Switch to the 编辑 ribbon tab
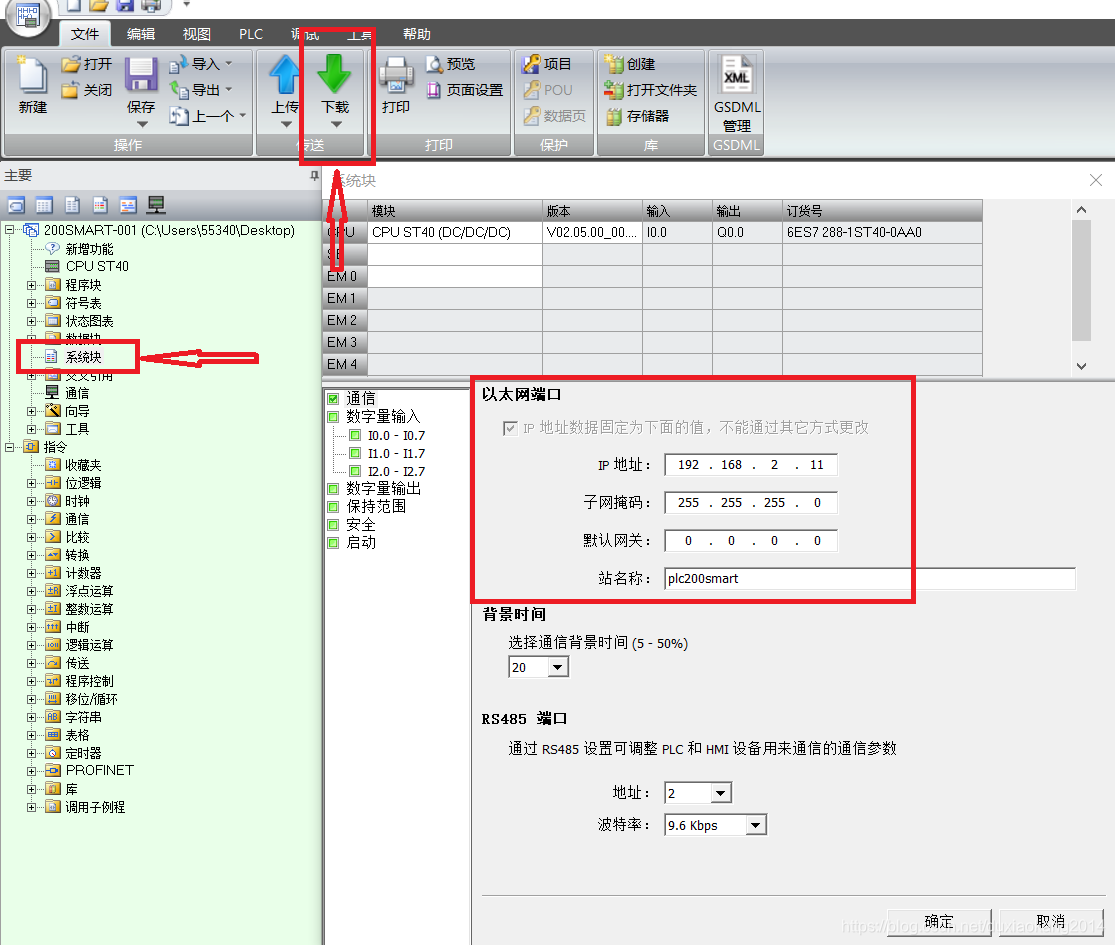Viewport: 1115px width, 945px height. (x=140, y=33)
